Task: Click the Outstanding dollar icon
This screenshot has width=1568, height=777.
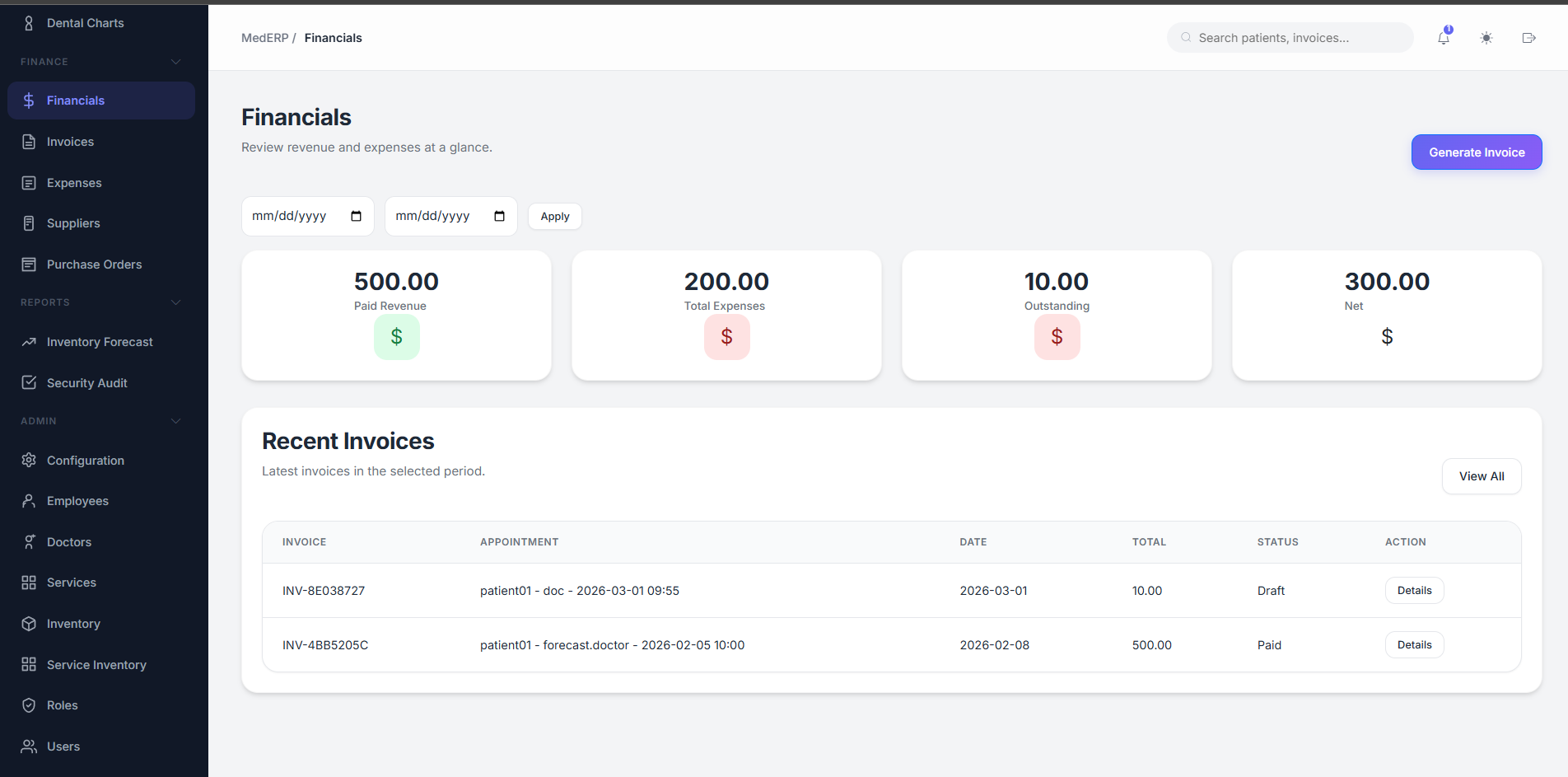Action: [1057, 337]
